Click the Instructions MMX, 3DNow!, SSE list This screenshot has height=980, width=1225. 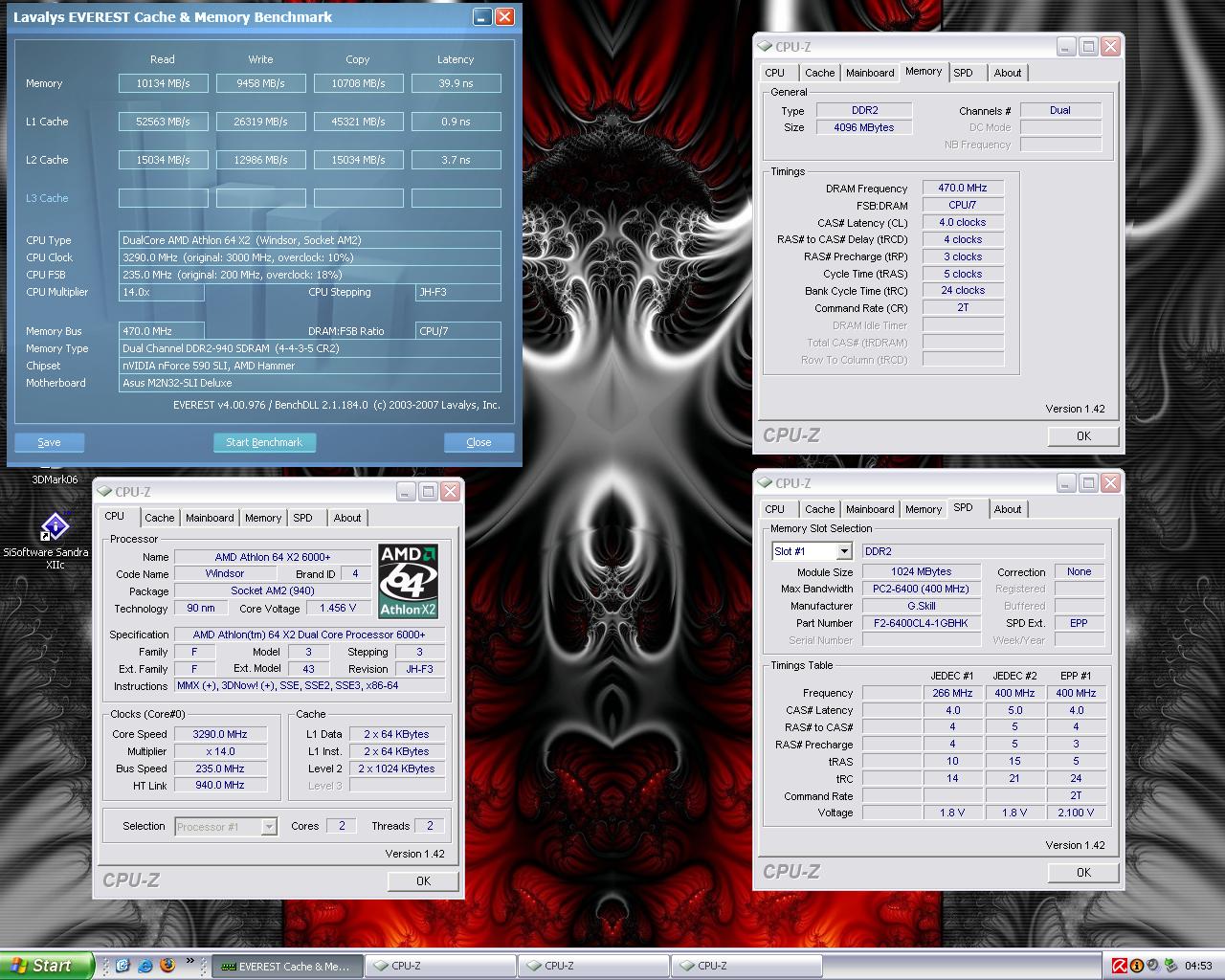pyautogui.click(x=309, y=686)
